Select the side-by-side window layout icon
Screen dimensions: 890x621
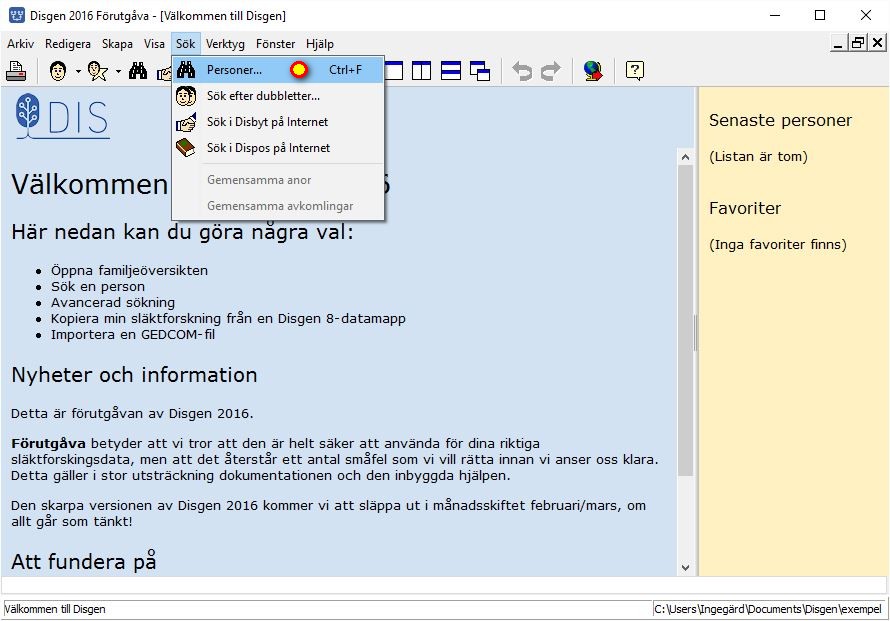(x=421, y=71)
